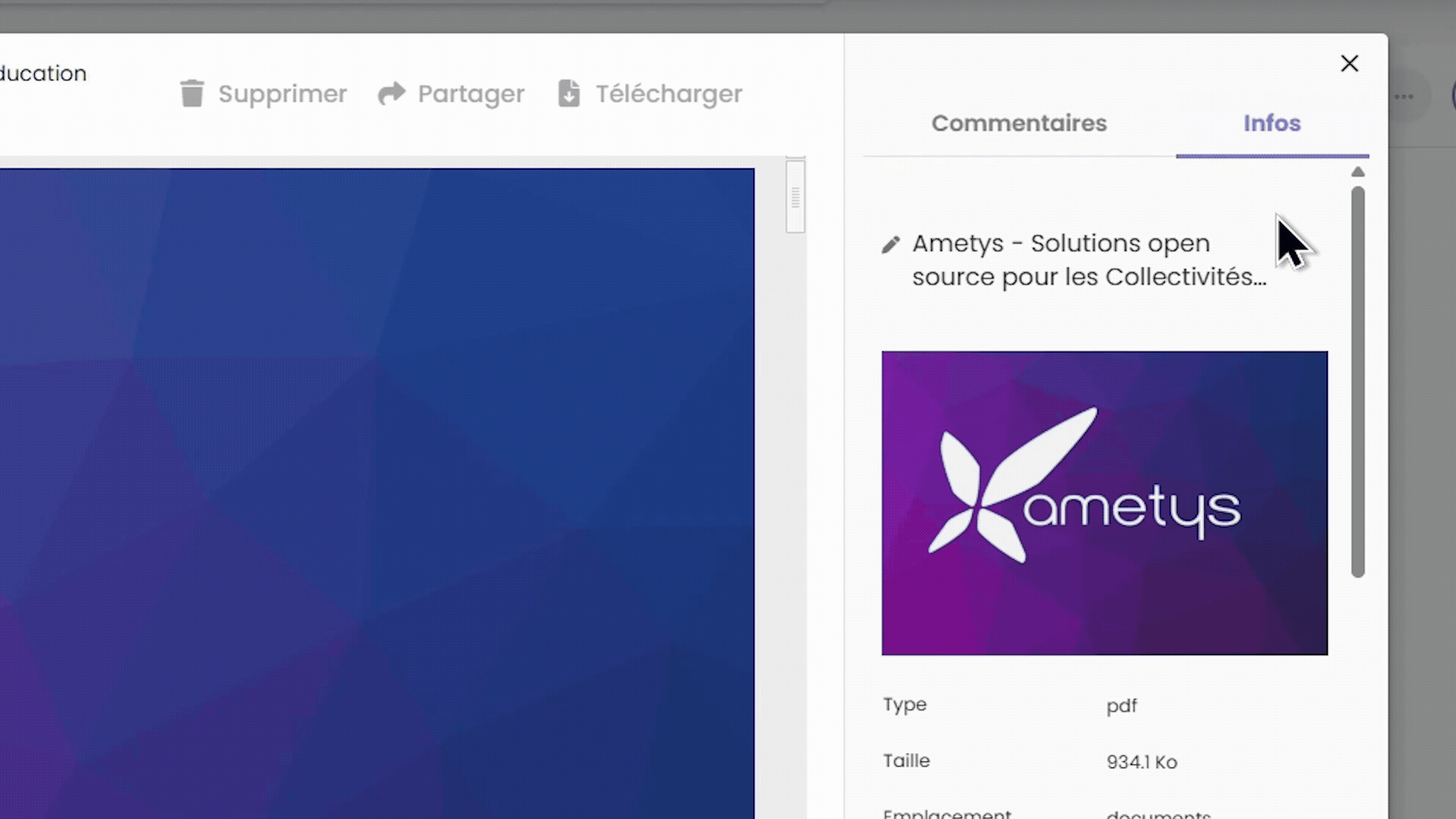Viewport: 1456px width, 819px height.
Task: Open the three-dot menu behind the dialog
Action: tap(1404, 96)
